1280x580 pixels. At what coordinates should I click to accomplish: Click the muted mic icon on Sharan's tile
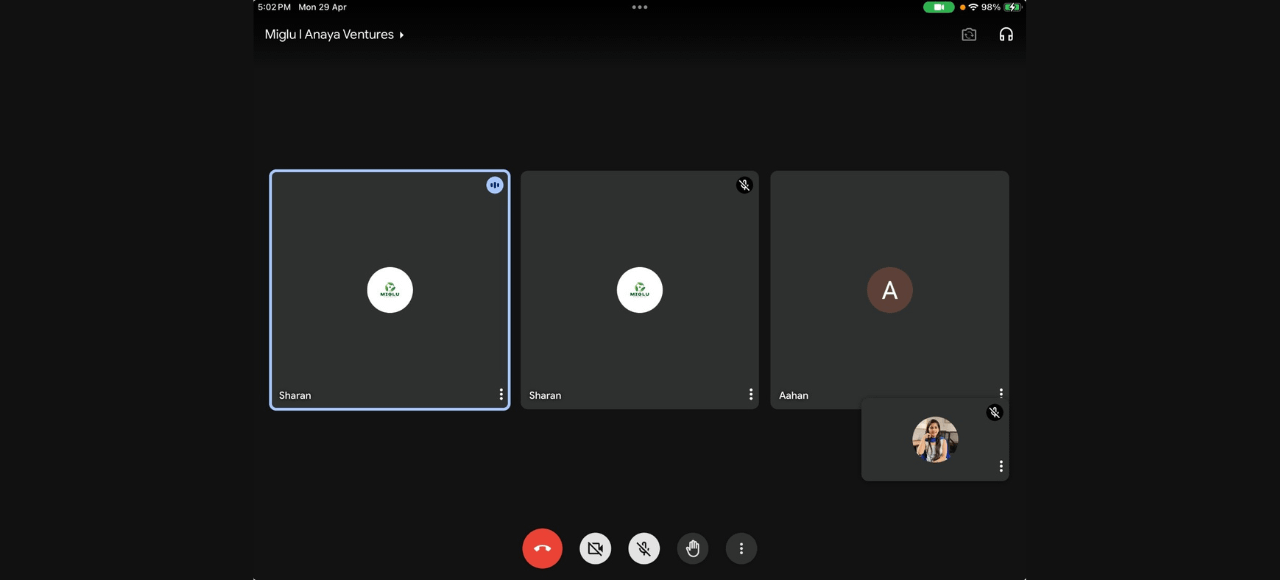(744, 185)
